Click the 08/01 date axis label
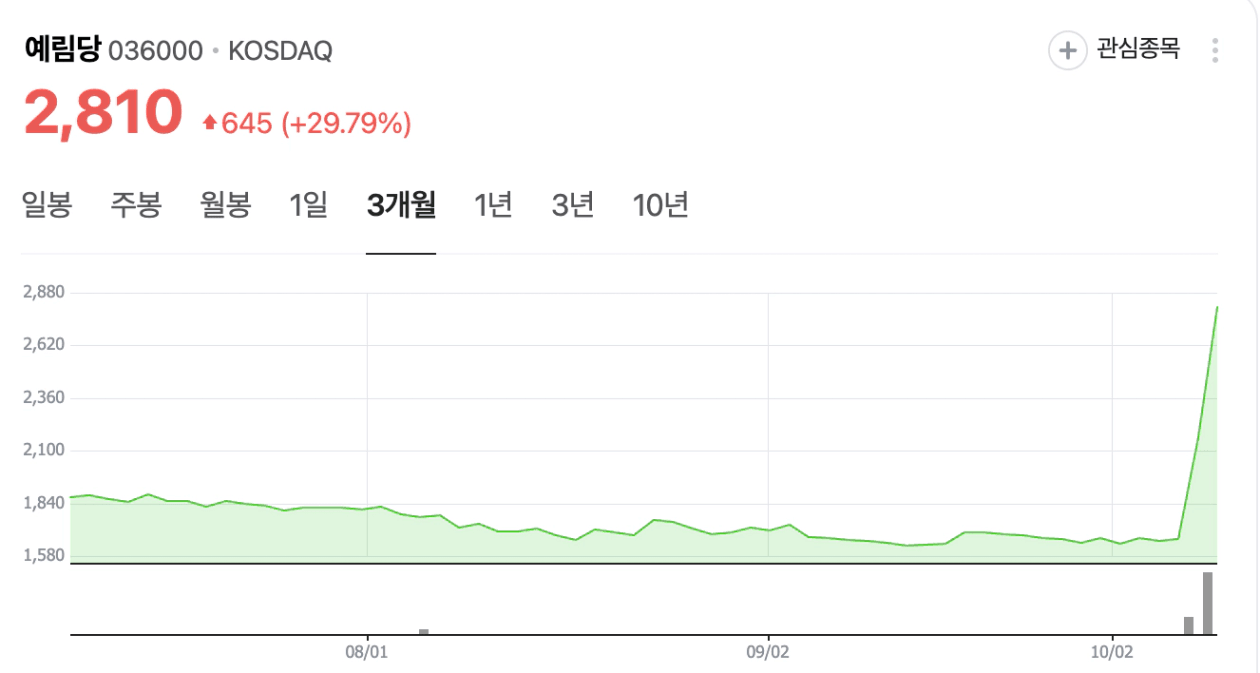Viewport: 1260px width, 673px height. (x=366, y=652)
